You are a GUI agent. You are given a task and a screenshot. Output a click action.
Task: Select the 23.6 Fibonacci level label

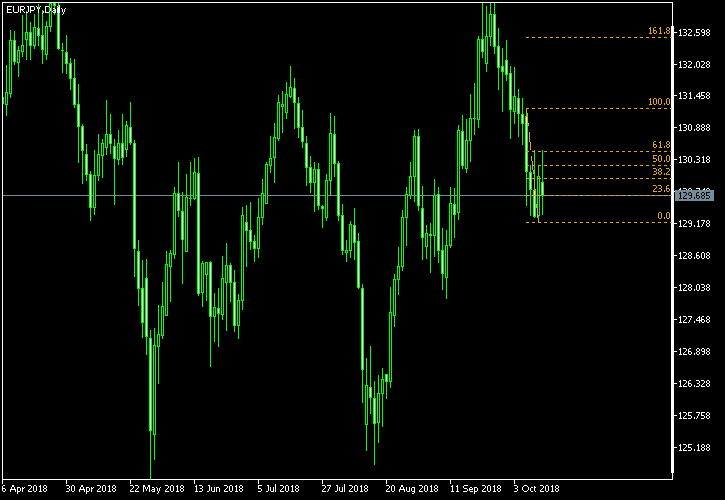(x=661, y=189)
